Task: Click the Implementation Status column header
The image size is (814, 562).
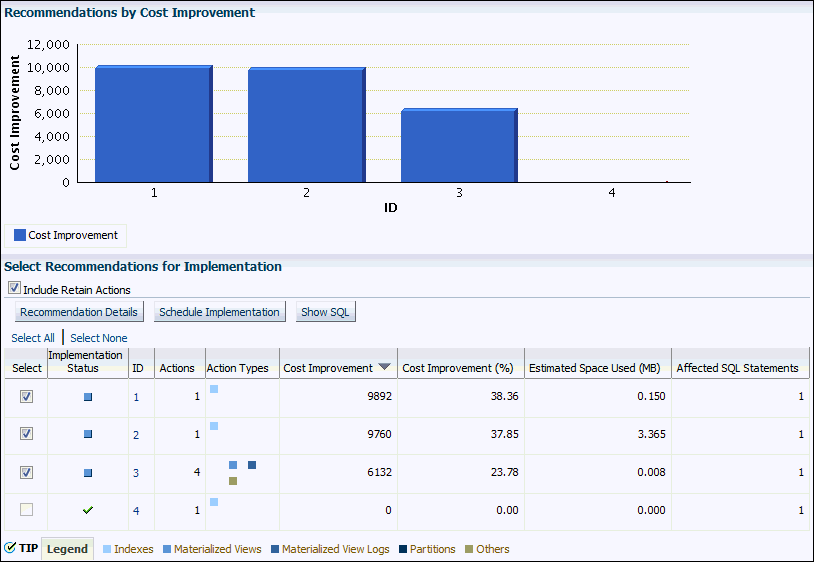Action: point(86,361)
